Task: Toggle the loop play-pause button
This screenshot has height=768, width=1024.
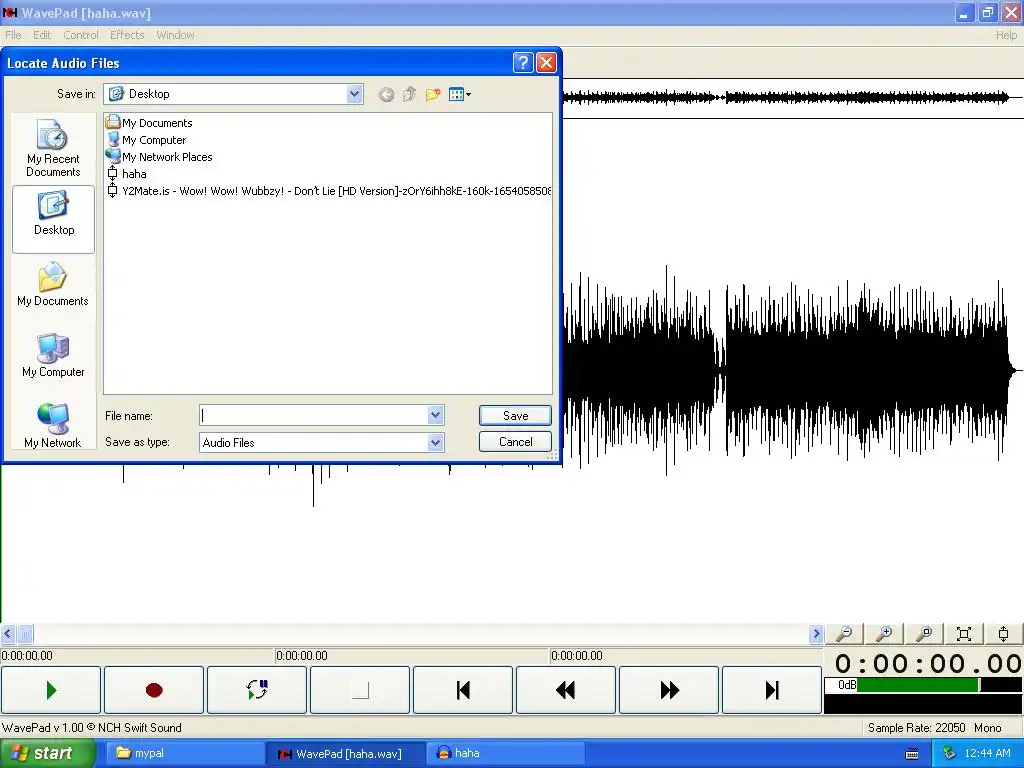Action: 257,690
